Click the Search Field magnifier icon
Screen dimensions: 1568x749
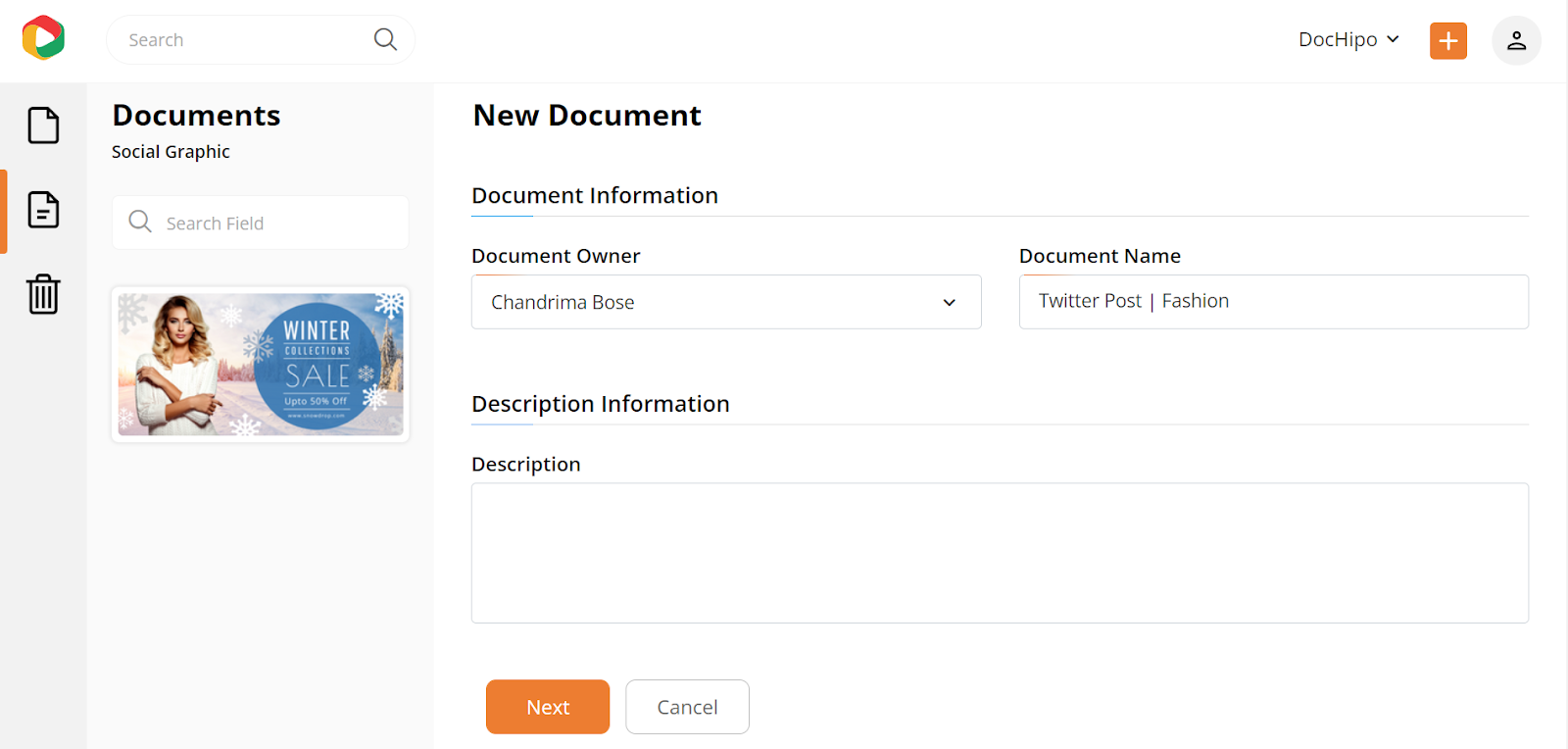140,222
